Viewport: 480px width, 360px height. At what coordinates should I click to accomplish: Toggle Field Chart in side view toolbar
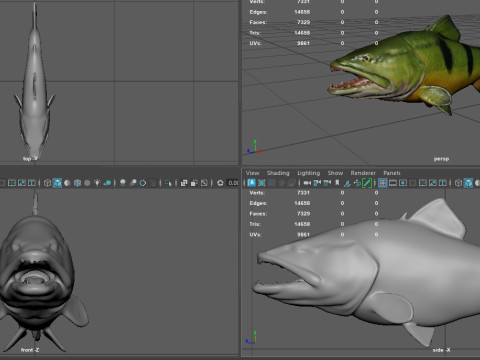click(423, 183)
